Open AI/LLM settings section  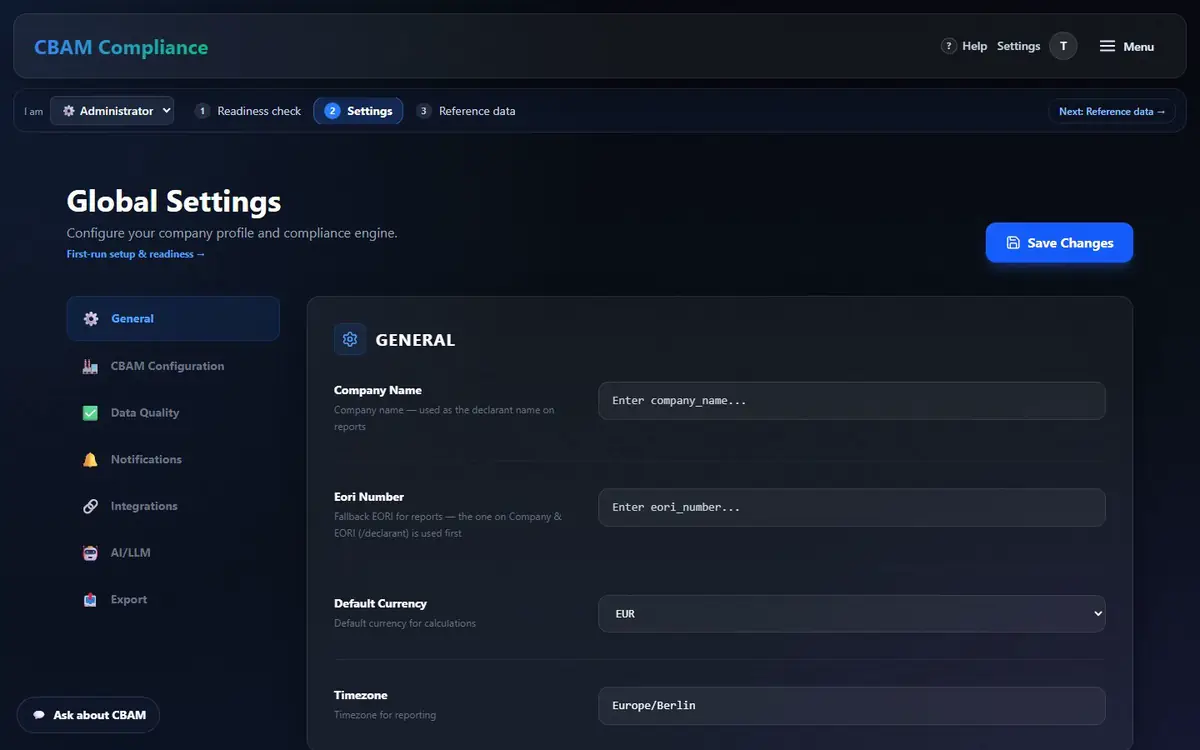click(x=173, y=553)
